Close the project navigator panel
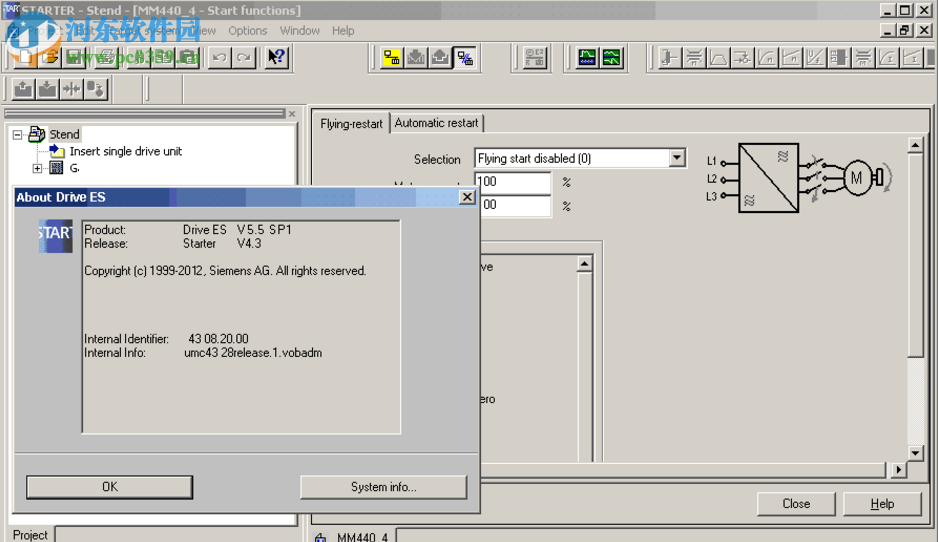938x542 pixels. click(x=292, y=114)
